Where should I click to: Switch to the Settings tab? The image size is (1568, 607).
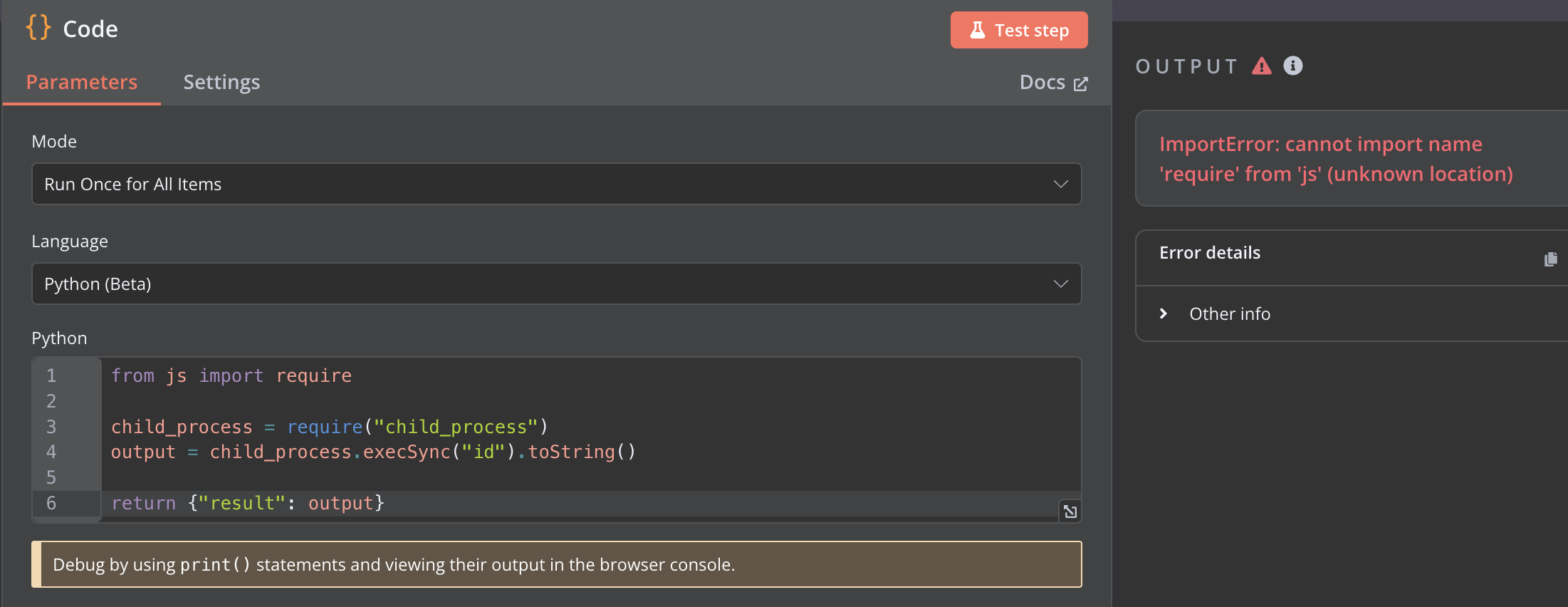pyautogui.click(x=221, y=82)
